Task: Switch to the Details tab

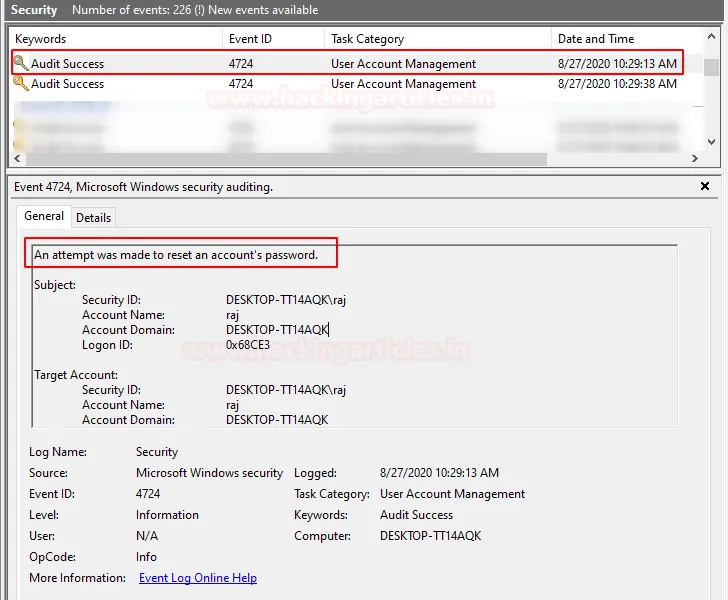Action: pyautogui.click(x=93, y=218)
